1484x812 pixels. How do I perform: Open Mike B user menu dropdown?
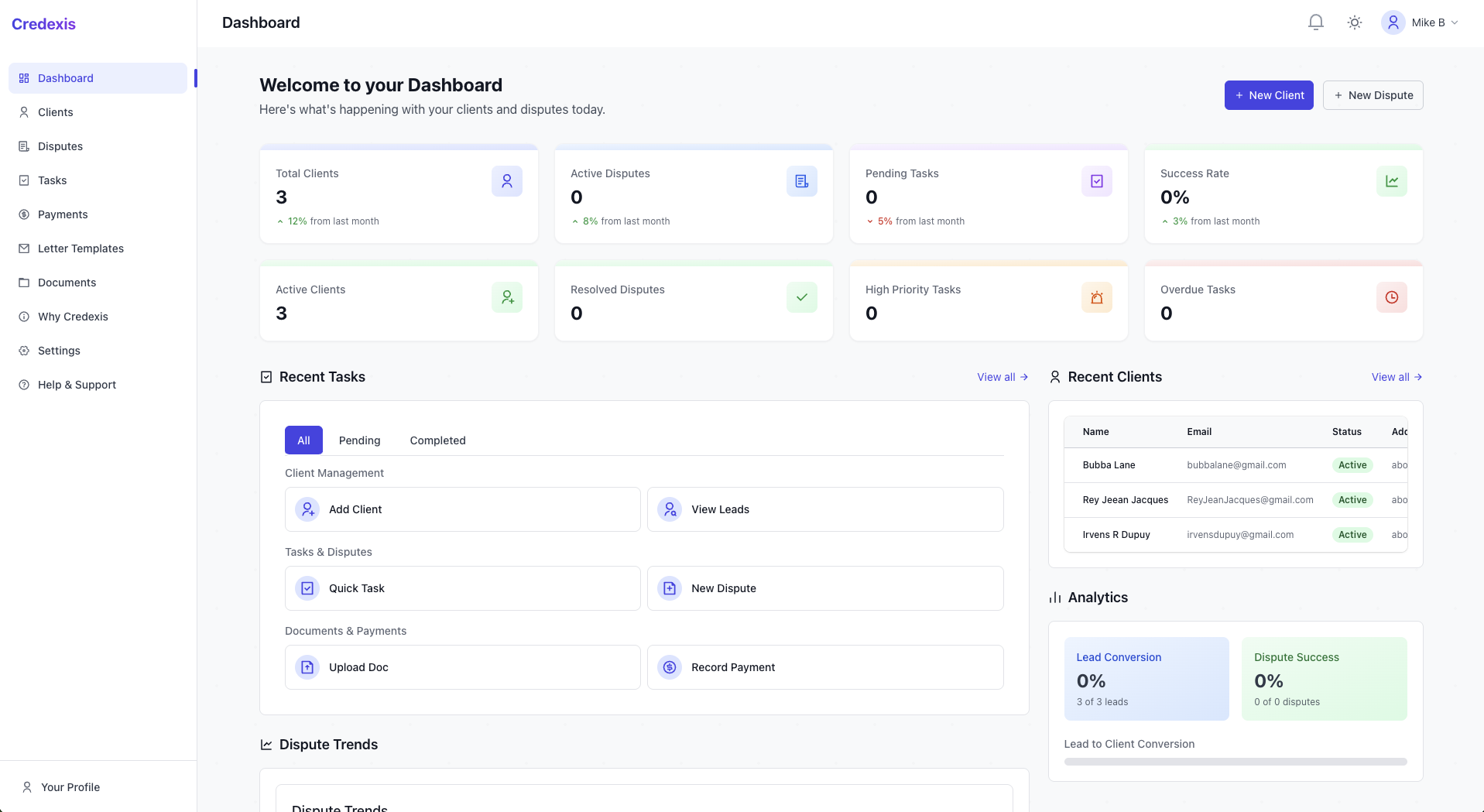[1421, 22]
